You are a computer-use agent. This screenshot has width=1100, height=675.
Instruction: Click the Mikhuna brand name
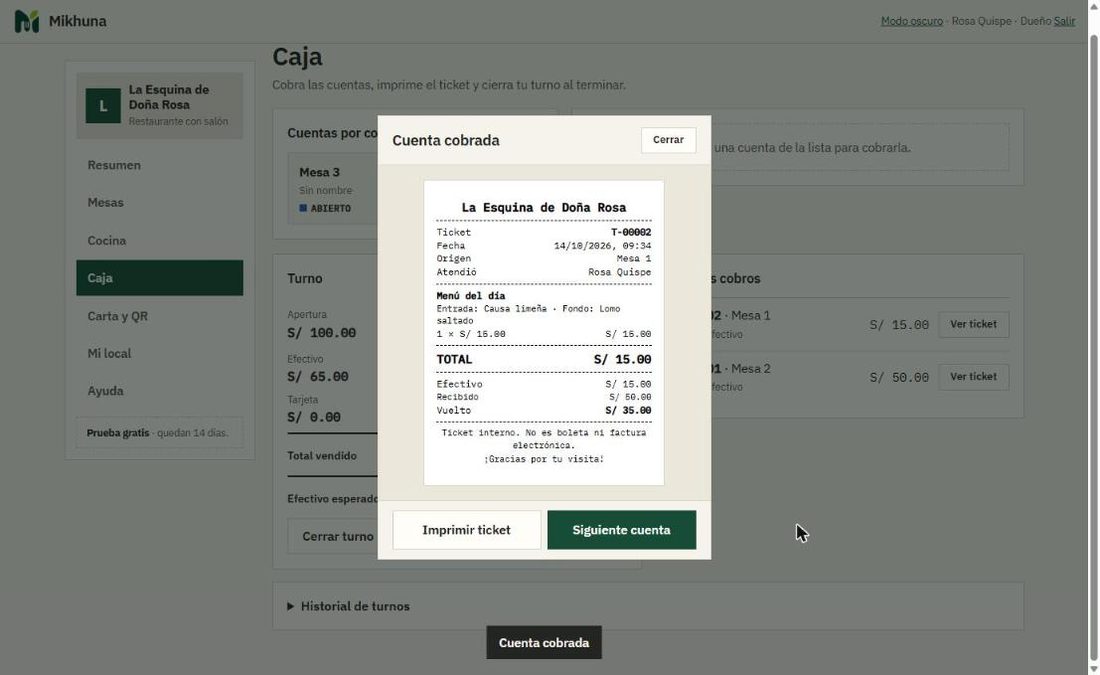[78, 21]
